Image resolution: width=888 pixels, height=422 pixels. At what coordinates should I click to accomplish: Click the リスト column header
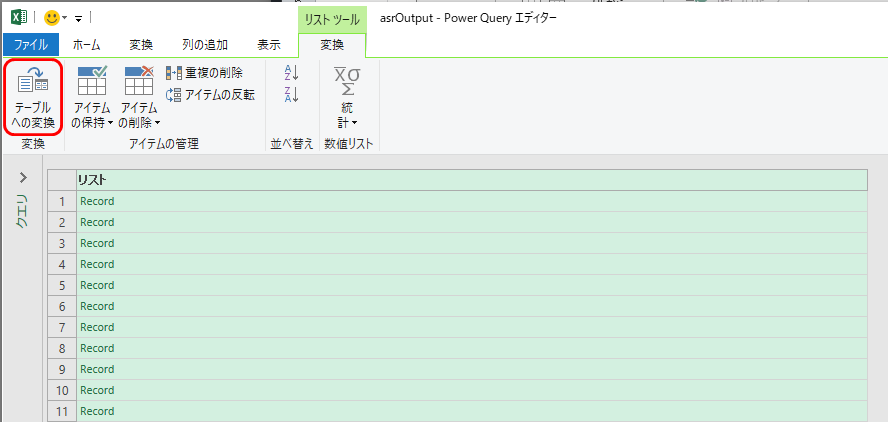(472, 180)
